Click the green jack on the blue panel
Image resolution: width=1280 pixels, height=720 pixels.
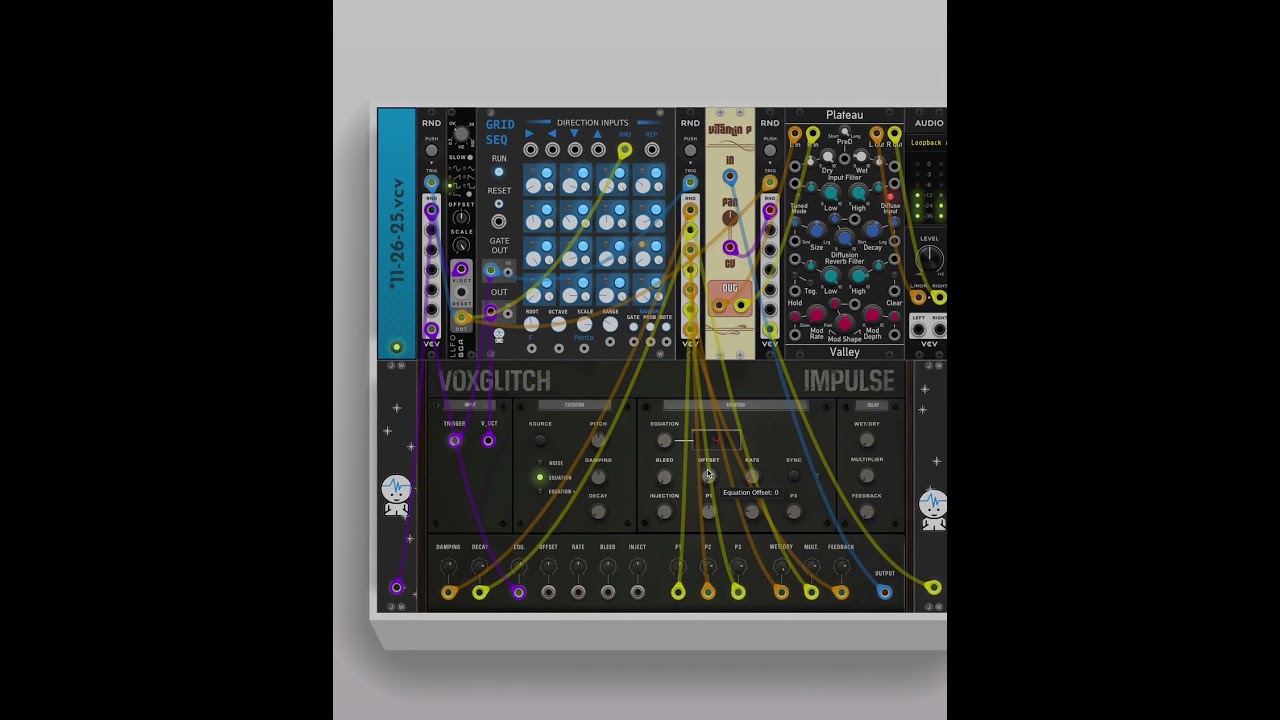tap(397, 347)
